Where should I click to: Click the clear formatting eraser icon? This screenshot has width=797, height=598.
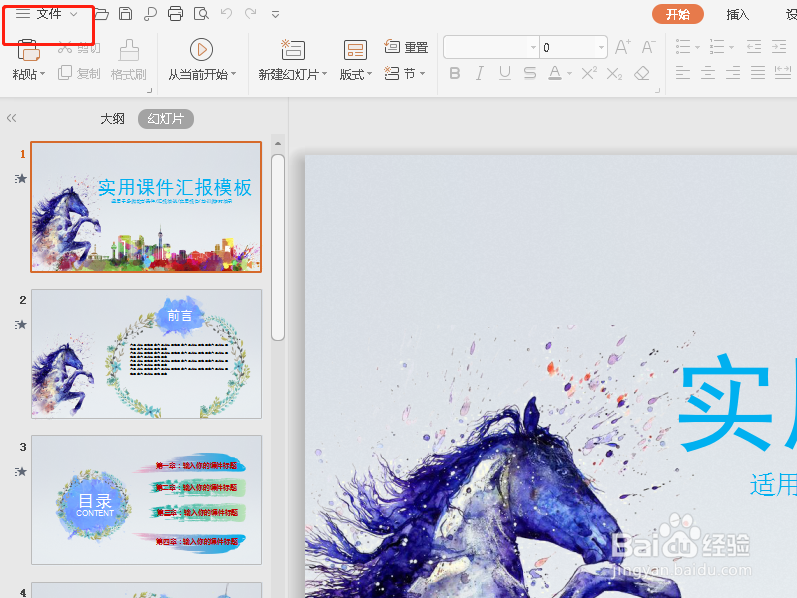(x=642, y=74)
